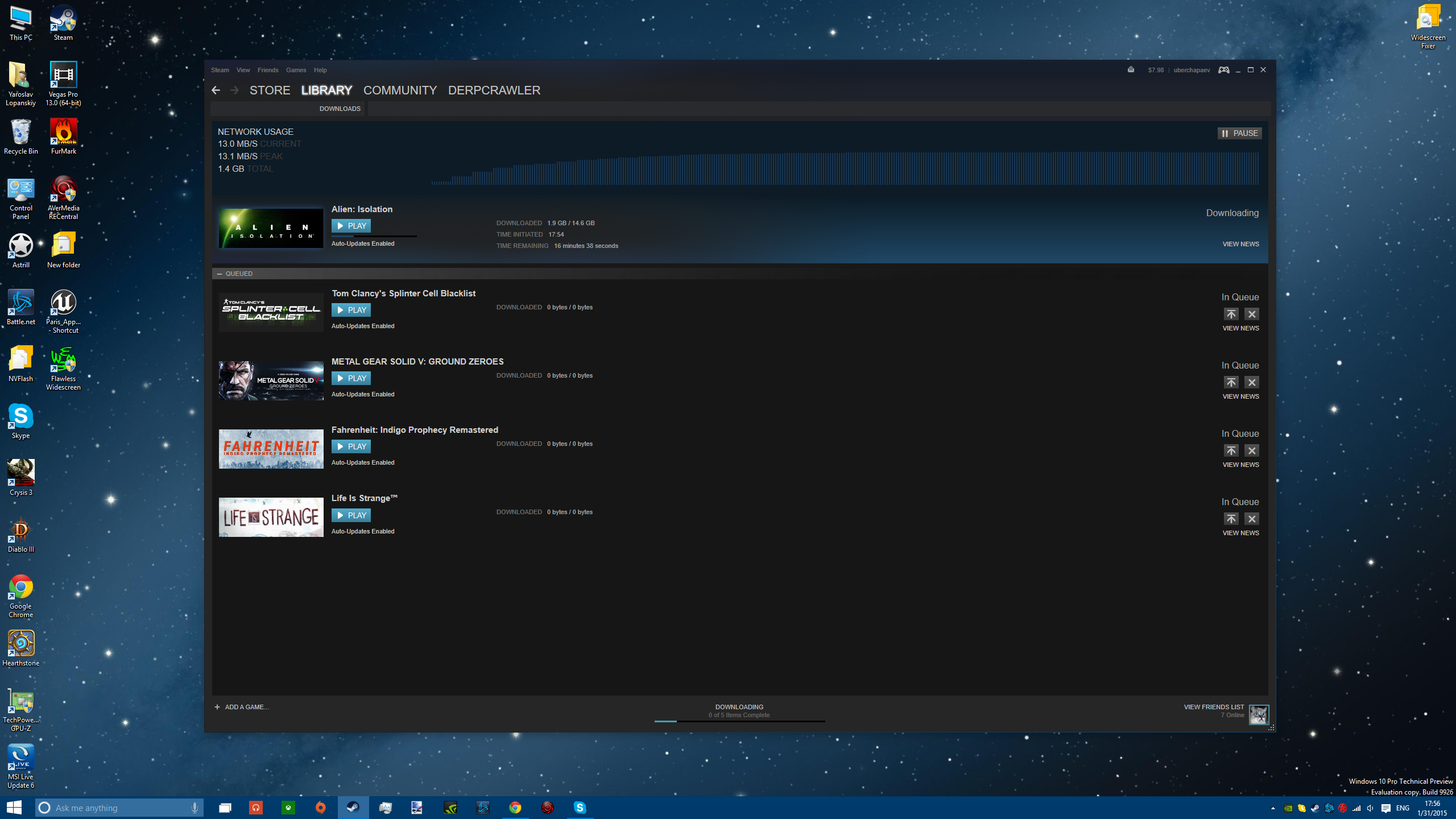This screenshot has width=1456, height=819.
Task: Open the Windows Start button
Action: click(14, 808)
